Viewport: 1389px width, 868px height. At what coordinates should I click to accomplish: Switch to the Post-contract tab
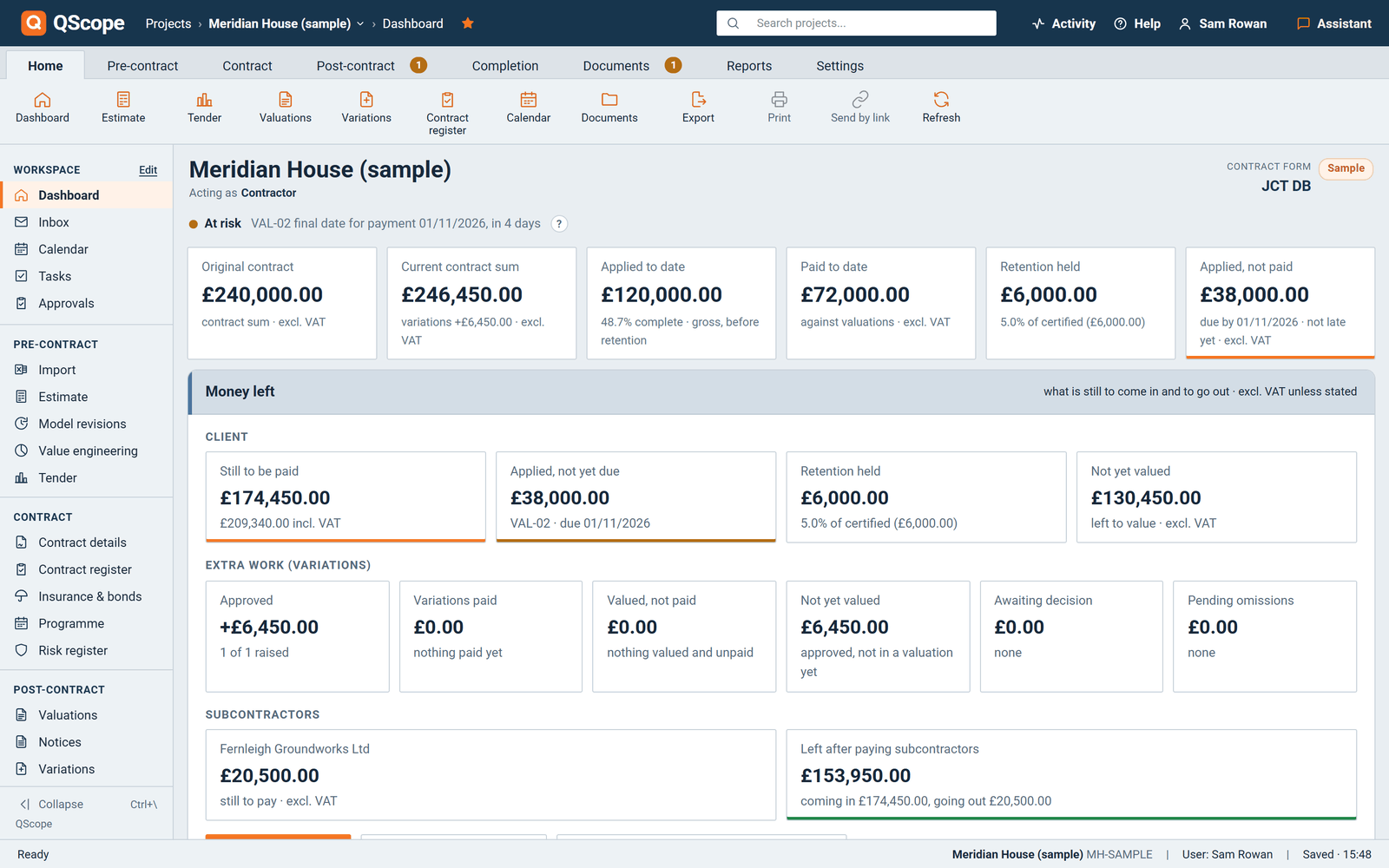(372, 66)
